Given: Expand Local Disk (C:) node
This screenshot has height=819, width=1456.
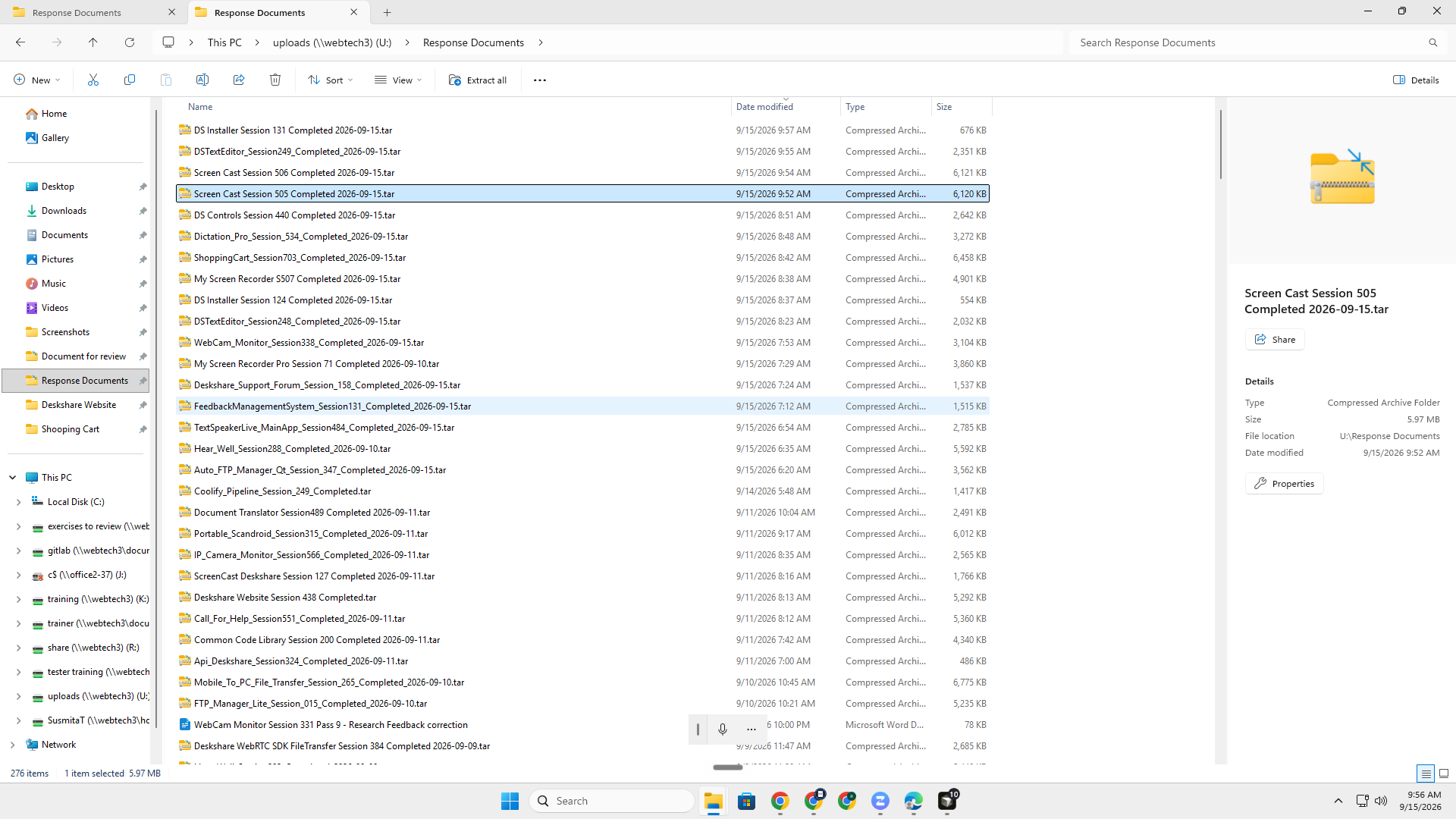Looking at the screenshot, I should (x=18, y=502).
